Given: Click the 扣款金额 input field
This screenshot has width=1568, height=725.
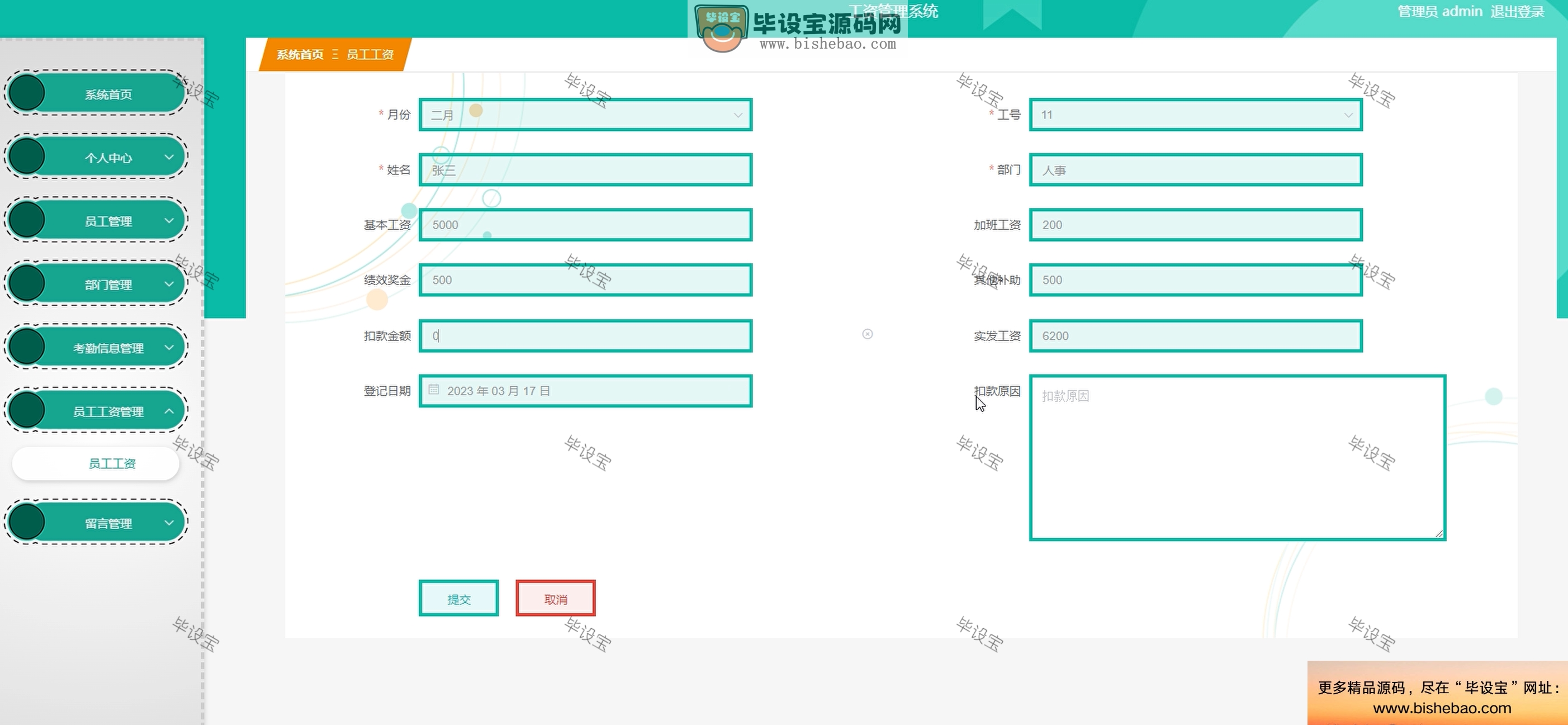Looking at the screenshot, I should pos(586,335).
